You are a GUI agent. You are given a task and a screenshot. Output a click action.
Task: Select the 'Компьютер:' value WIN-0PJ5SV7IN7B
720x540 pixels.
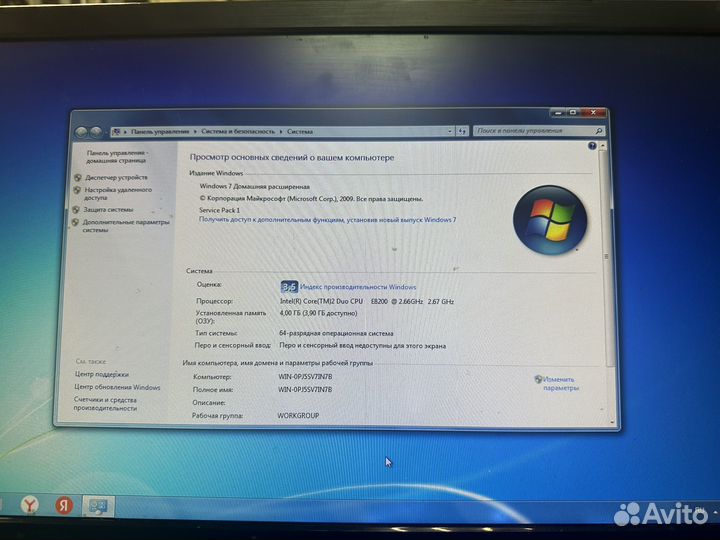click(x=305, y=377)
